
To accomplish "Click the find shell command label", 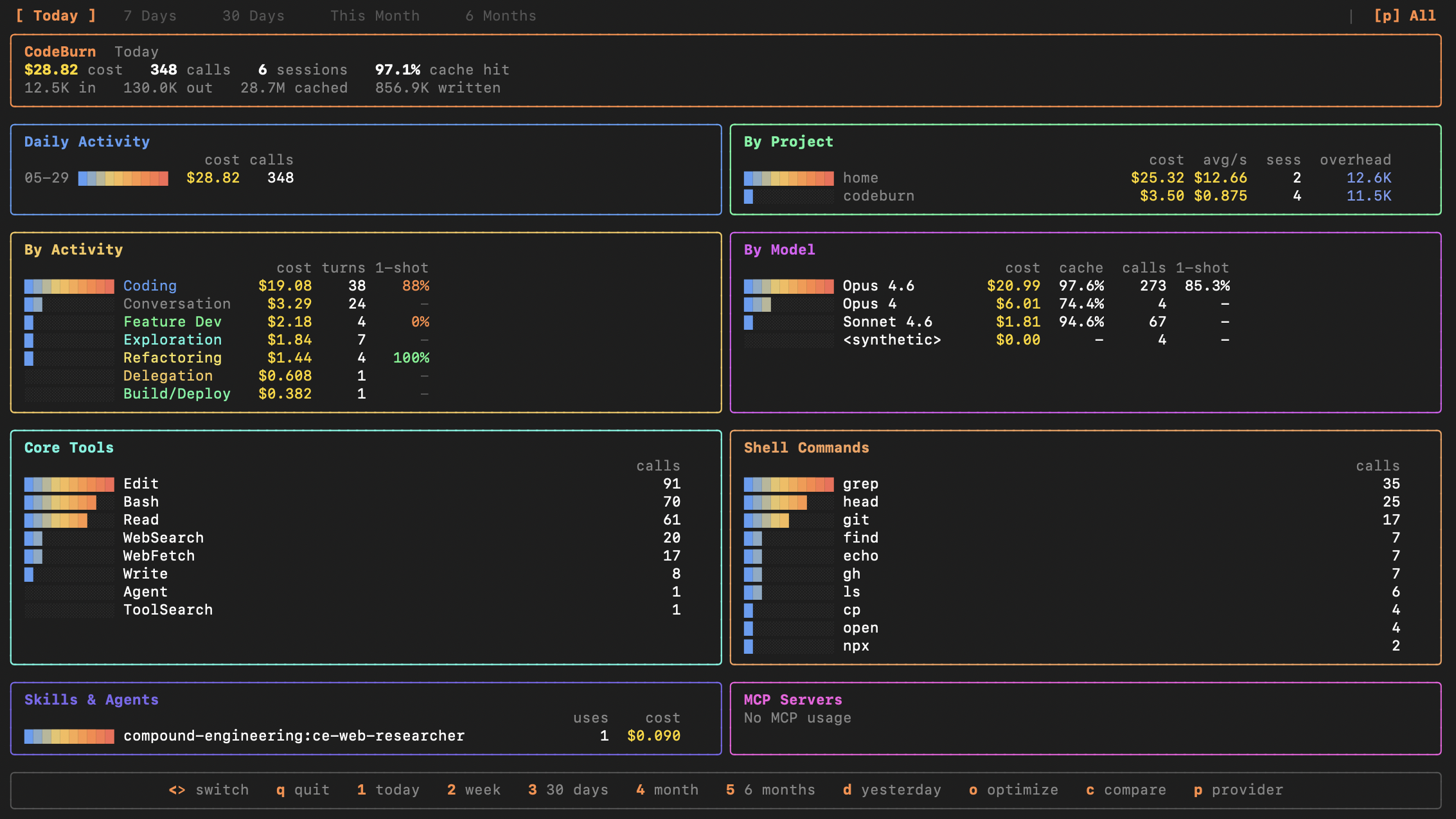I will coord(860,537).
